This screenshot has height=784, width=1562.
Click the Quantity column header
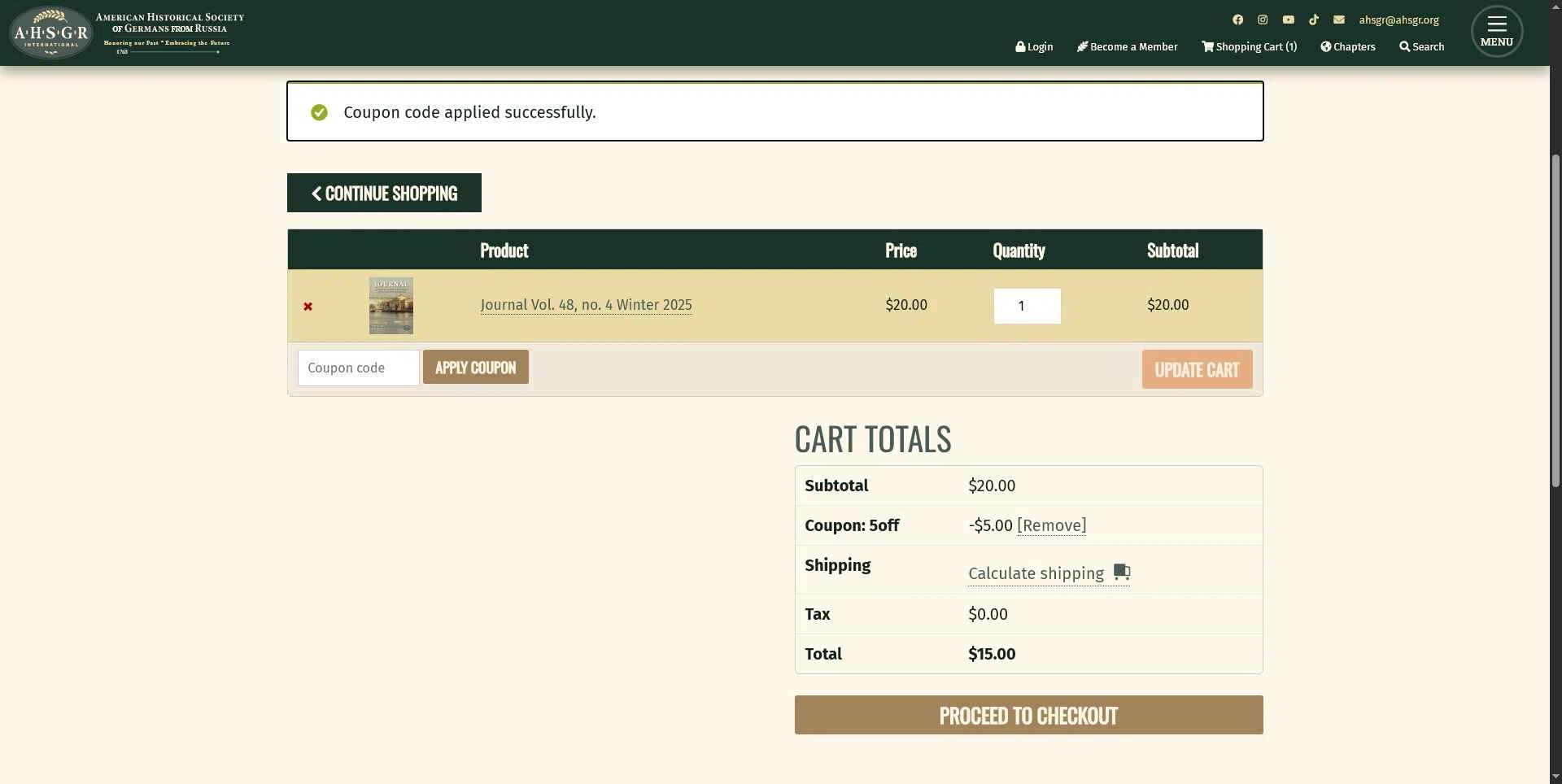click(1019, 250)
